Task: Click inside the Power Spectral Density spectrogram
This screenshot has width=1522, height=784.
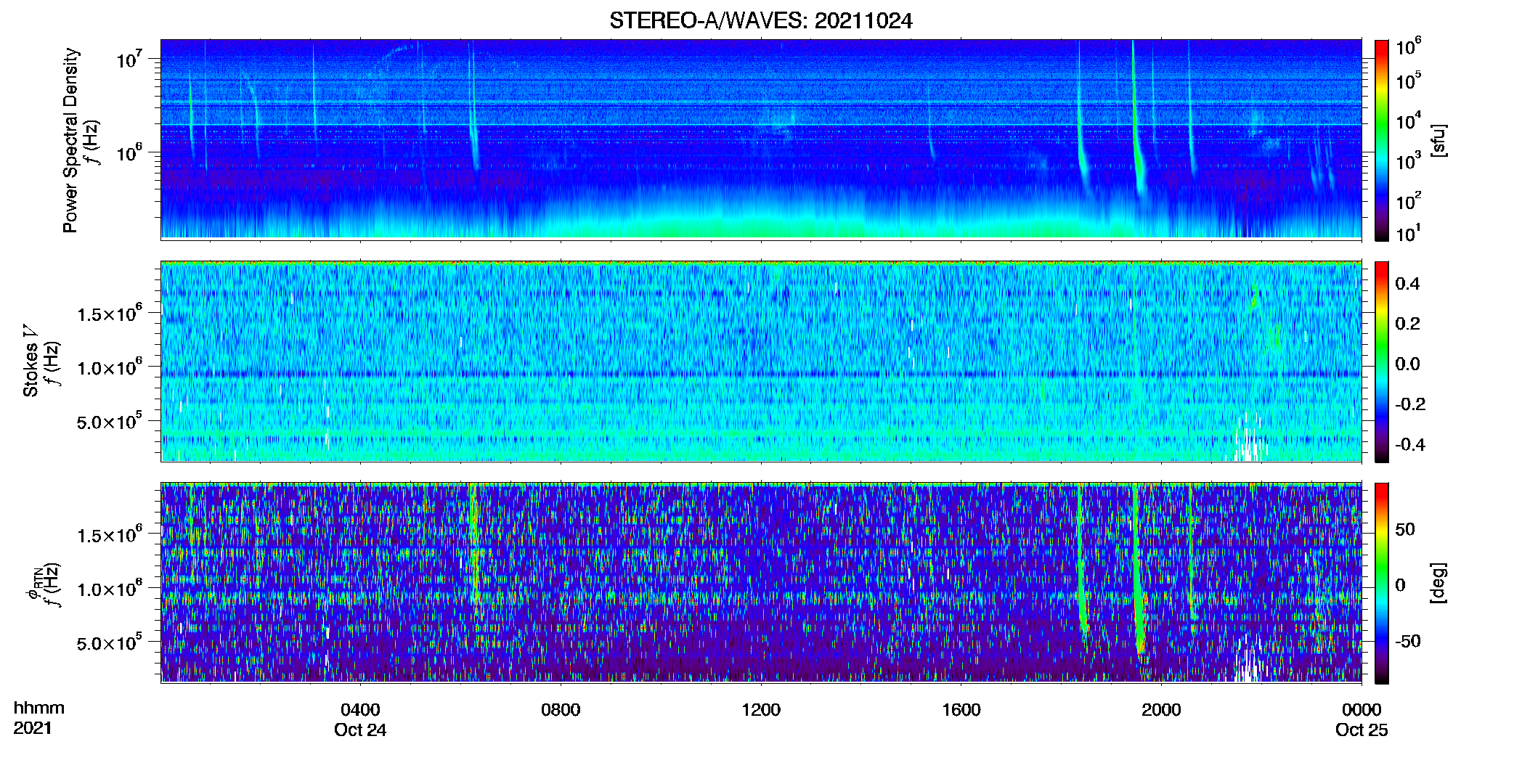Action: click(x=761, y=139)
